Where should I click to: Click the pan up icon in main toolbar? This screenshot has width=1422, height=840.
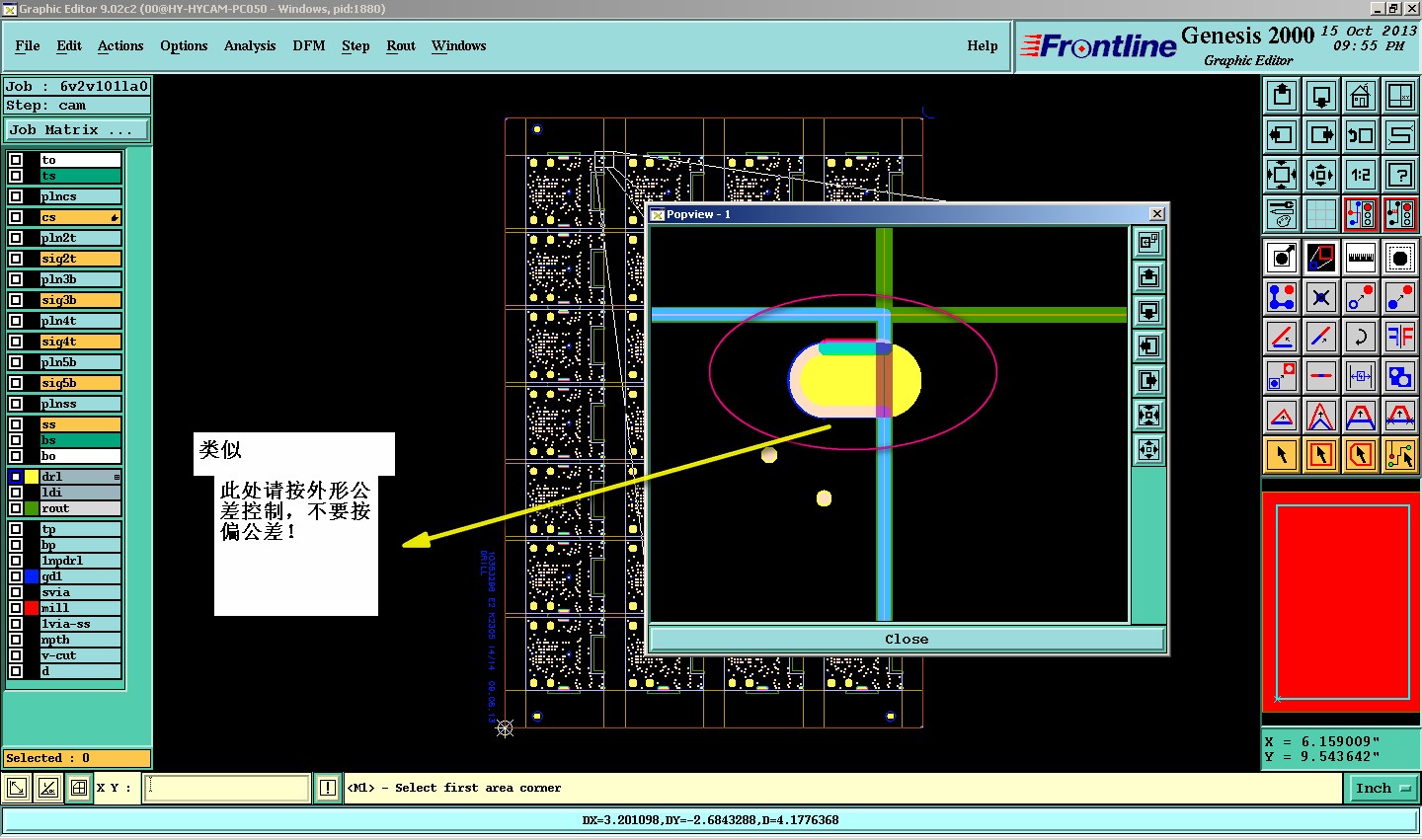click(x=1282, y=96)
